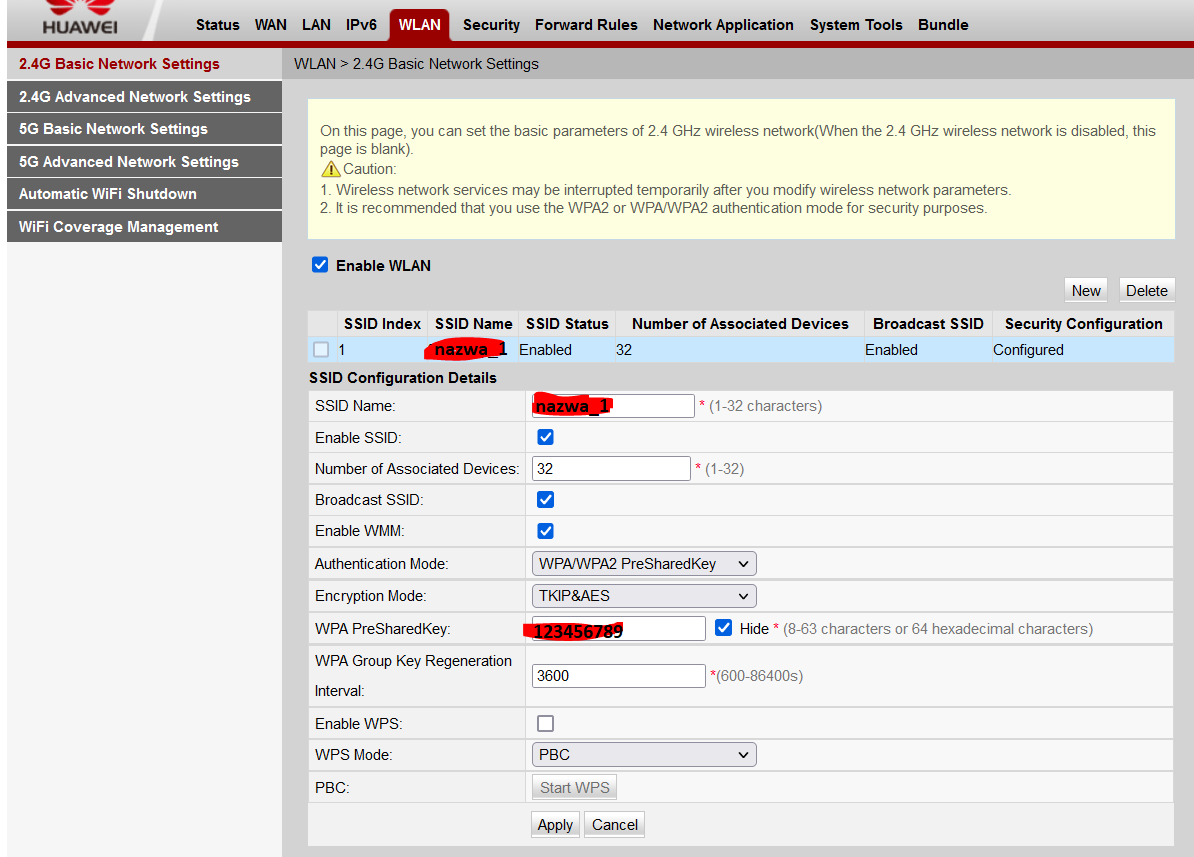
Task: Disable the Enable WMM option
Action: coord(545,531)
